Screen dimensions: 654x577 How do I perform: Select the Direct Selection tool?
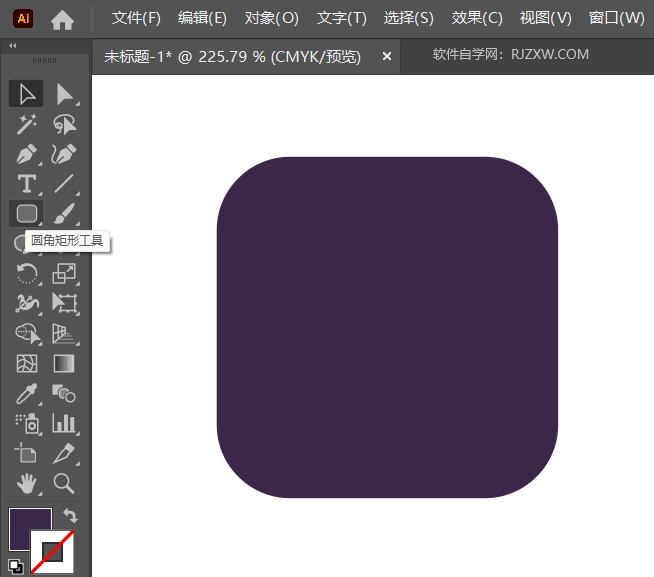(x=64, y=93)
